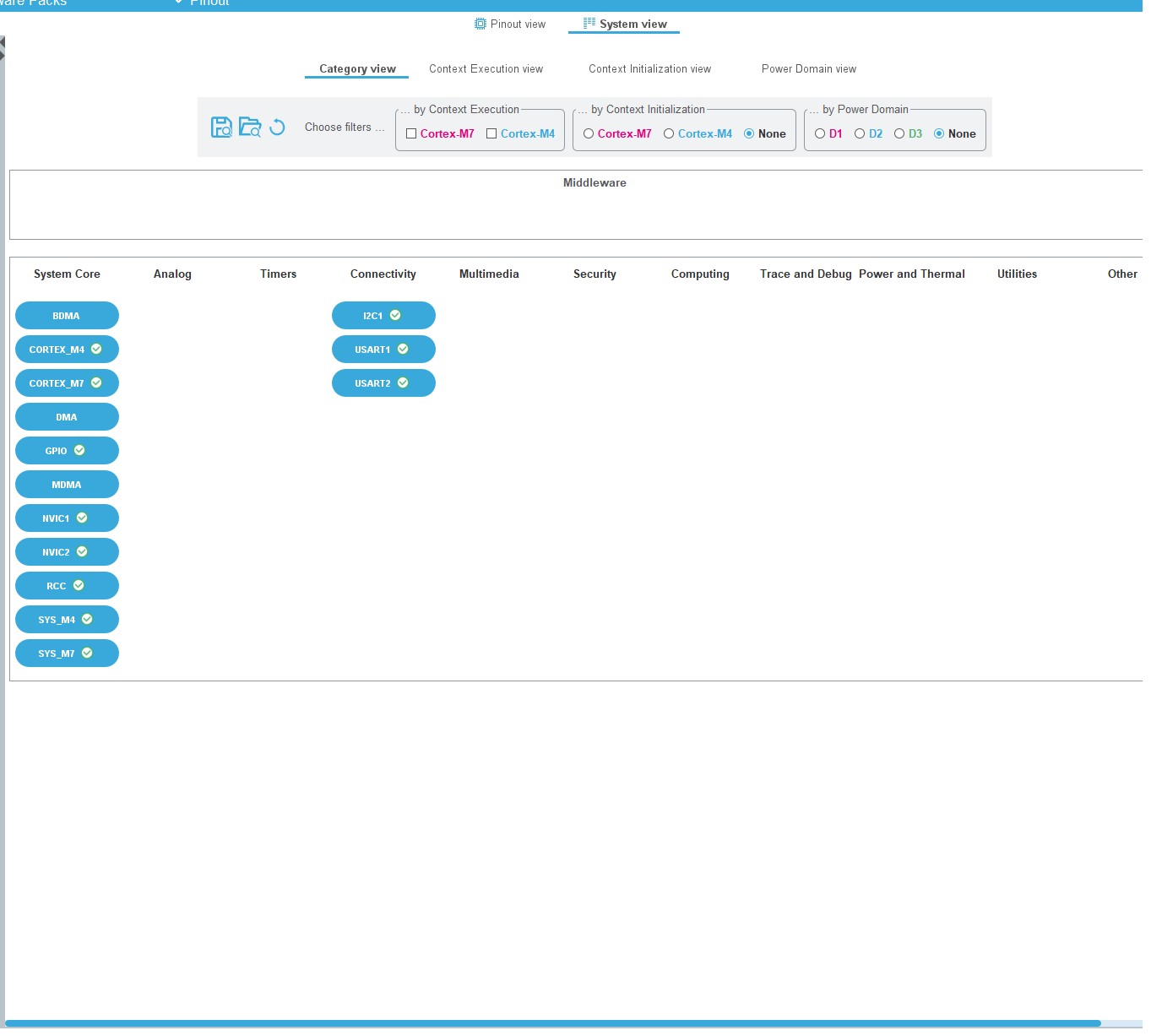This screenshot has height=1036, width=1151.
Task: Click the collapse arrow at left edge
Action: [3, 48]
